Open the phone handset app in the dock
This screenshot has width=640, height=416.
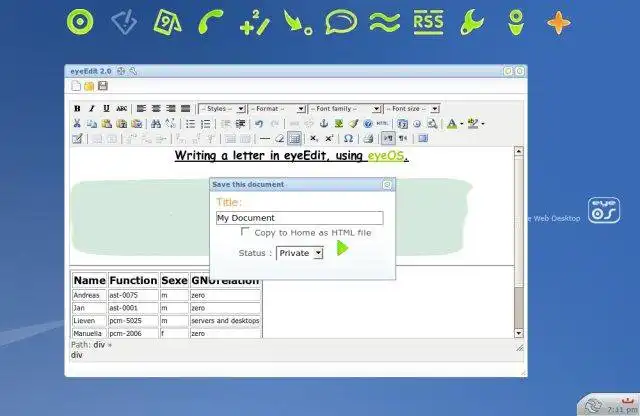coord(211,22)
